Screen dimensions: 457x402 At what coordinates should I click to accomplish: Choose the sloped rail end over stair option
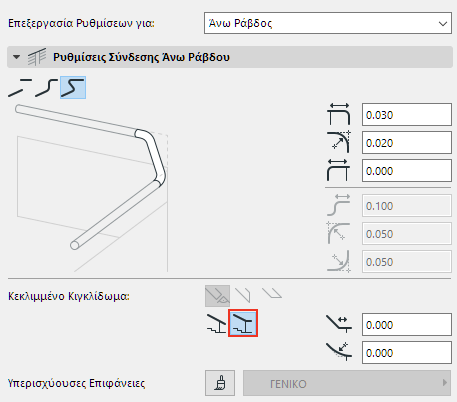click(x=217, y=323)
